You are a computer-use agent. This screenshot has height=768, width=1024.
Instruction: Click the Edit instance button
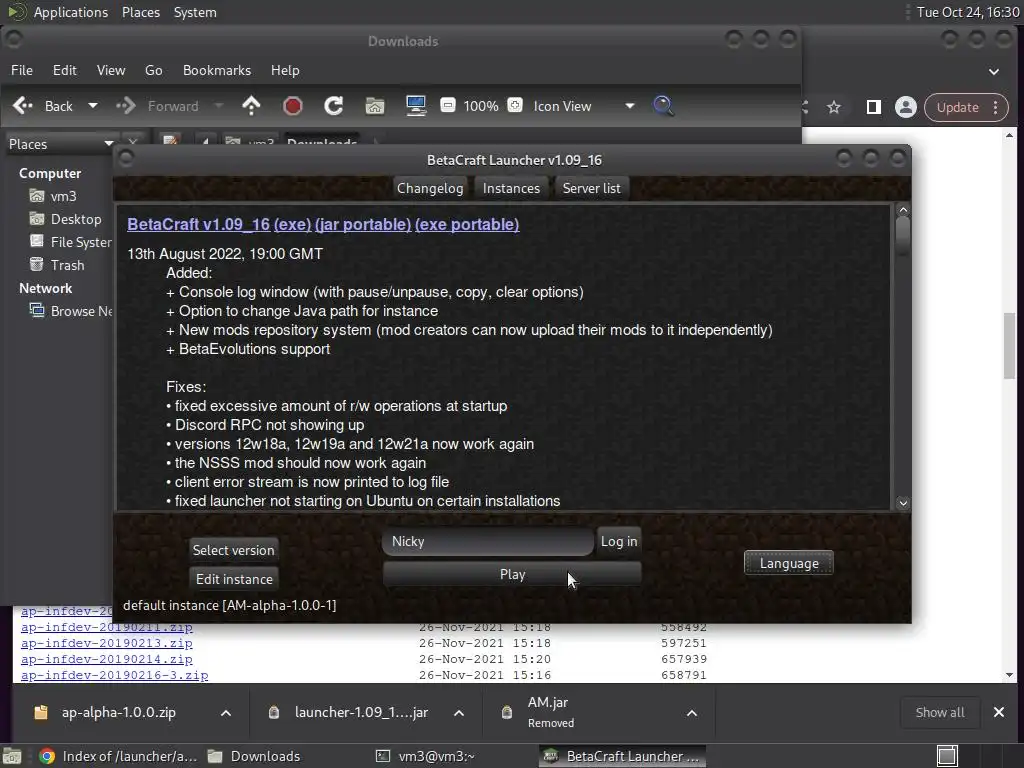pos(234,579)
